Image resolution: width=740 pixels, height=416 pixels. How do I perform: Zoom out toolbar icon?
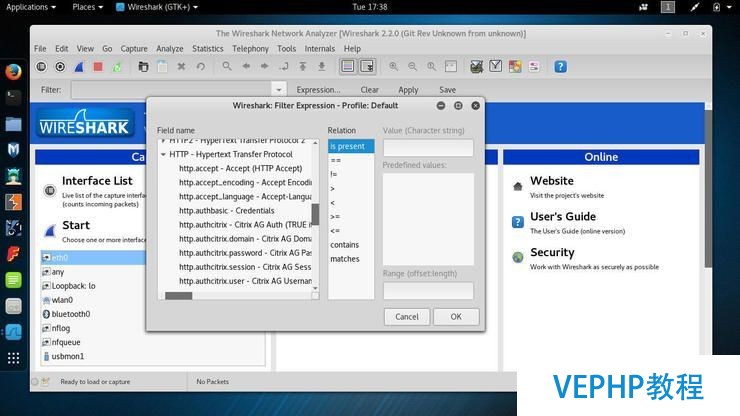click(x=412, y=67)
